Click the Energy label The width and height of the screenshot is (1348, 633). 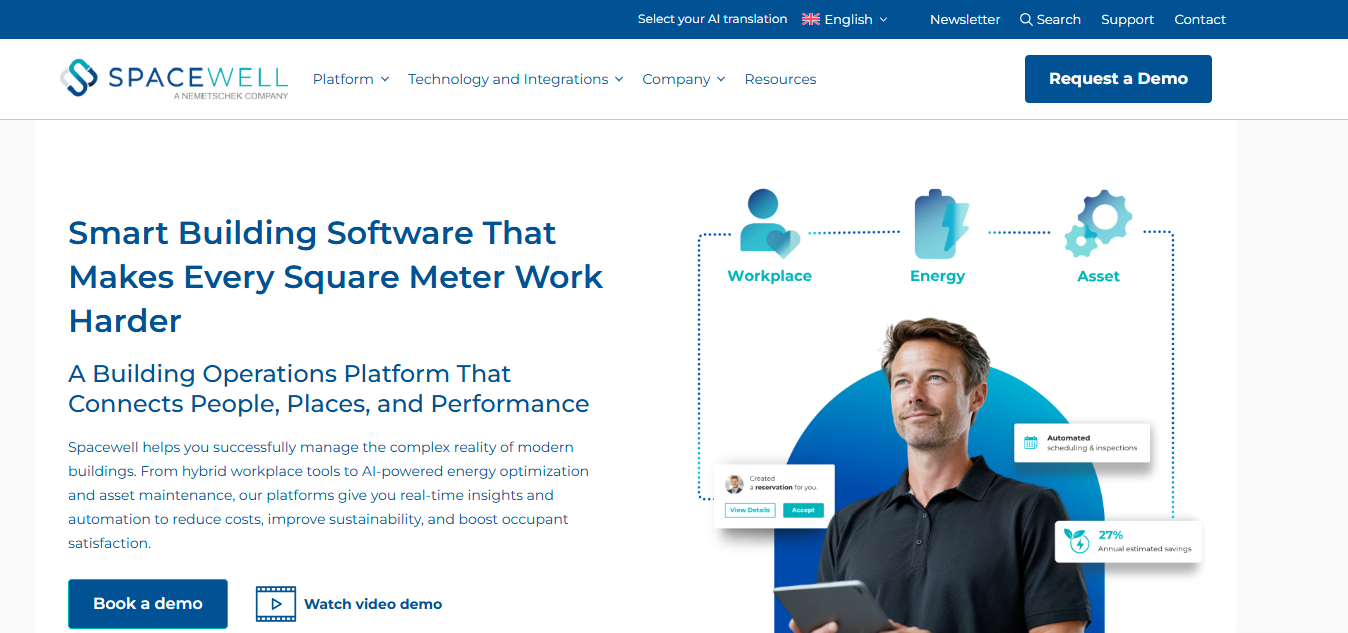click(938, 276)
